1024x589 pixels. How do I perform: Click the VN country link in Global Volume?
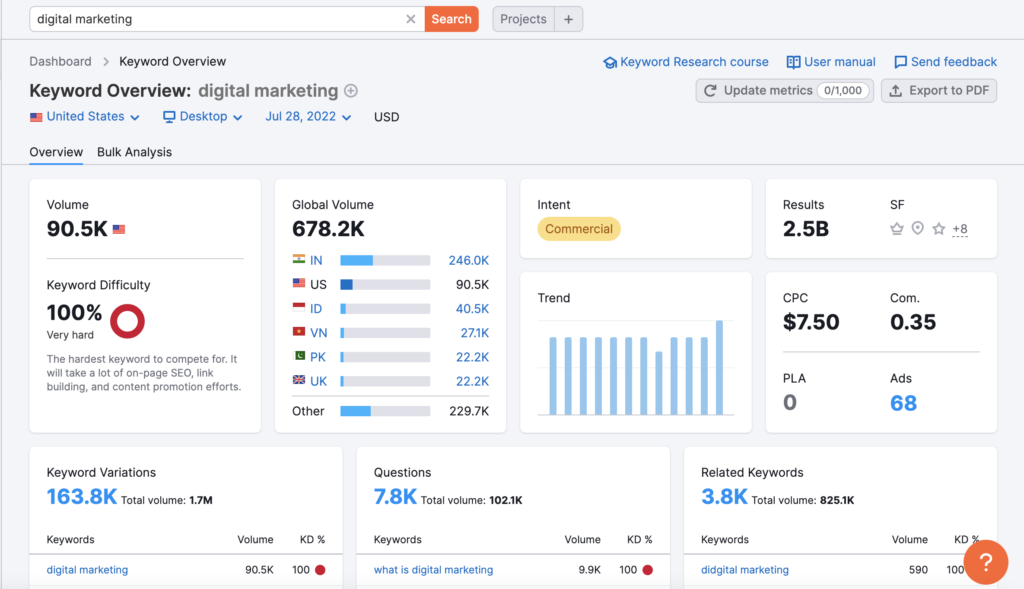(x=319, y=333)
